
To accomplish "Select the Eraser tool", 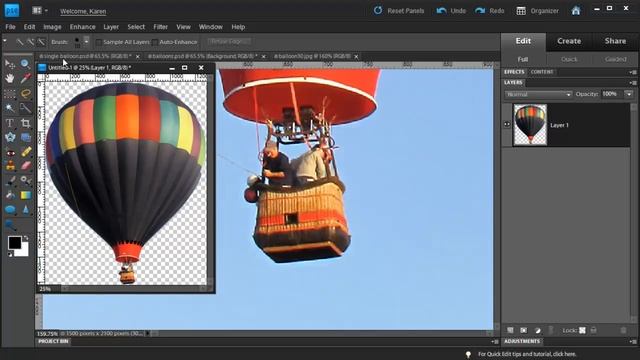I will point(25,166).
